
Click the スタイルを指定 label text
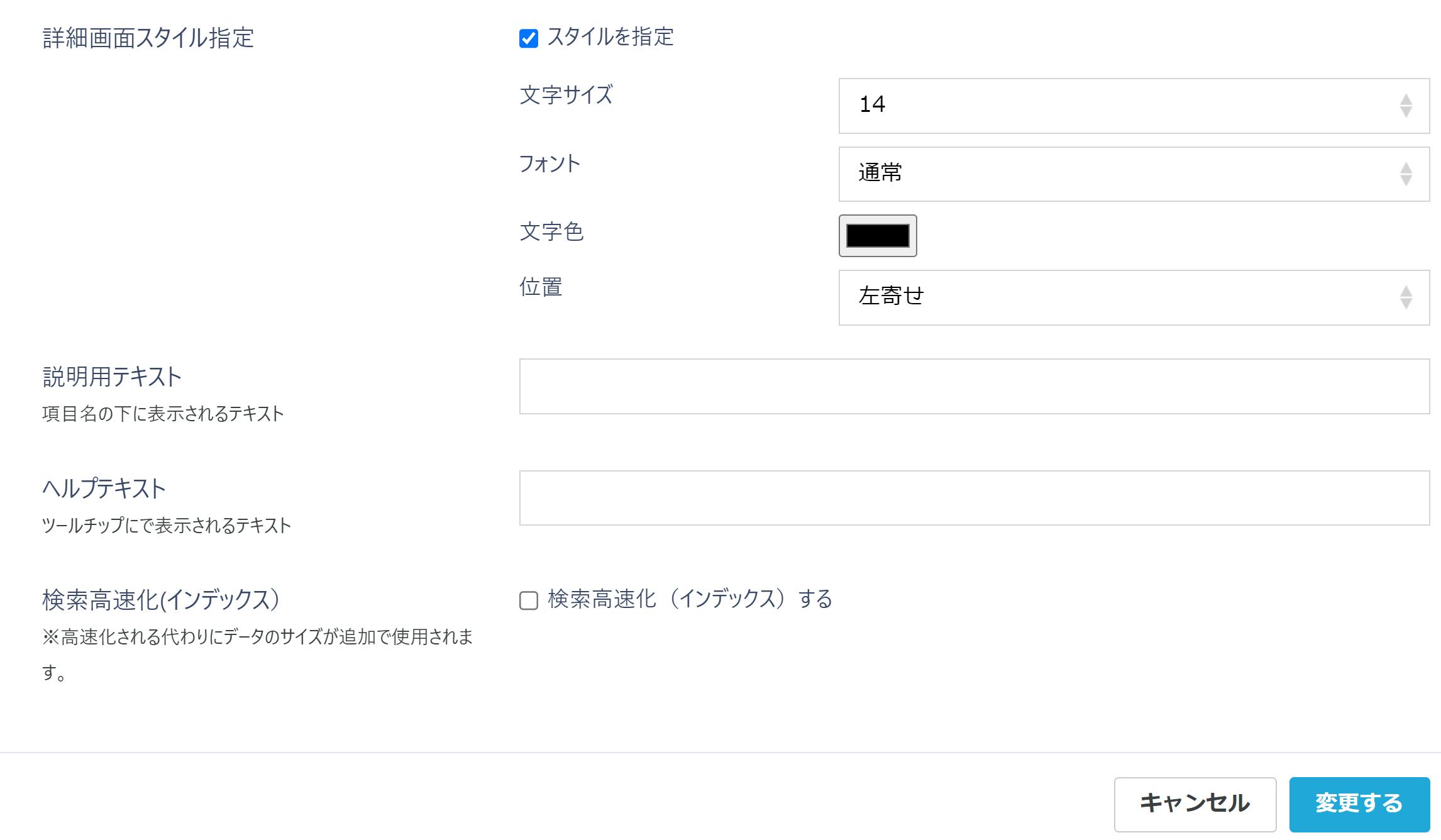(x=610, y=38)
